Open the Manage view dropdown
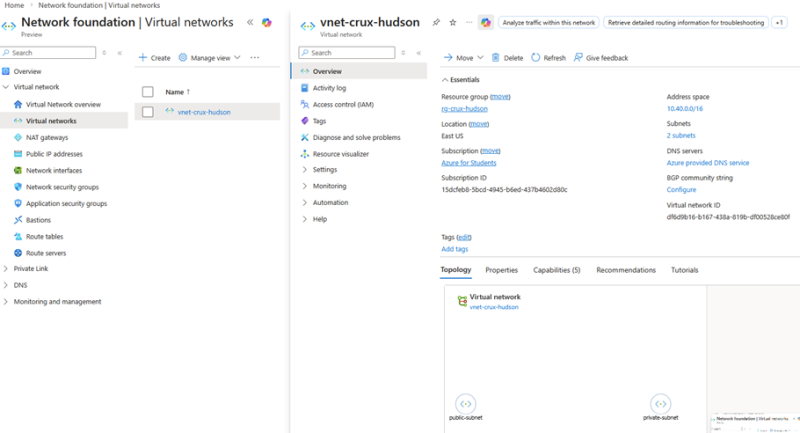The width and height of the screenshot is (800, 433). pyautogui.click(x=209, y=58)
